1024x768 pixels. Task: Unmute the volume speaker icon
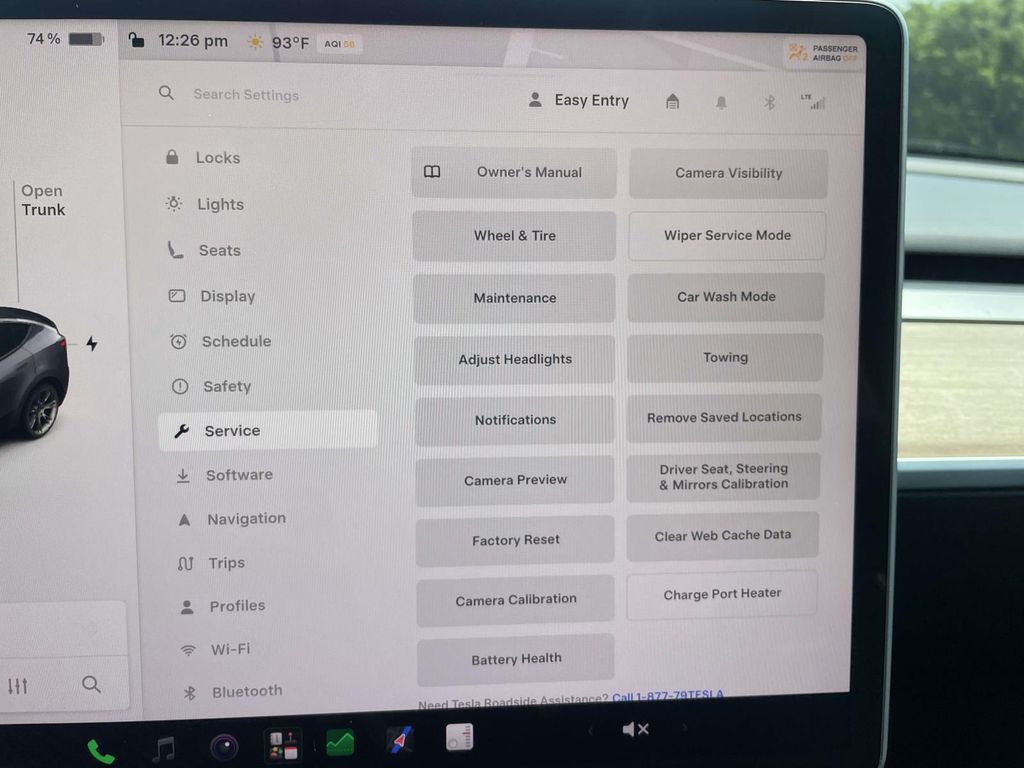(x=635, y=729)
